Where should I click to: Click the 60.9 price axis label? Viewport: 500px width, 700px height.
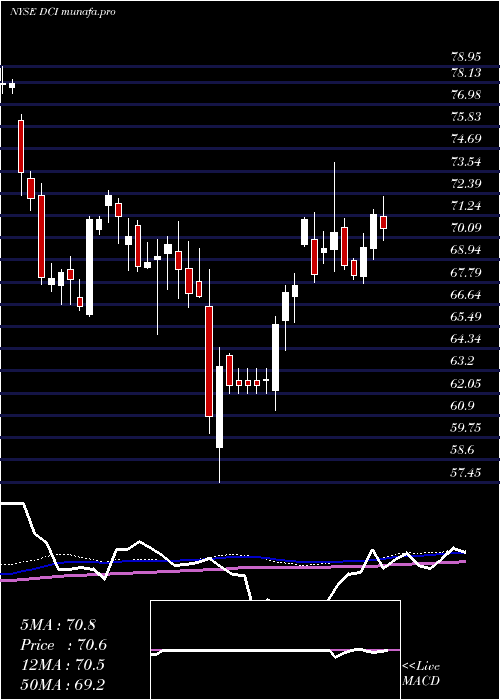pyautogui.click(x=463, y=406)
